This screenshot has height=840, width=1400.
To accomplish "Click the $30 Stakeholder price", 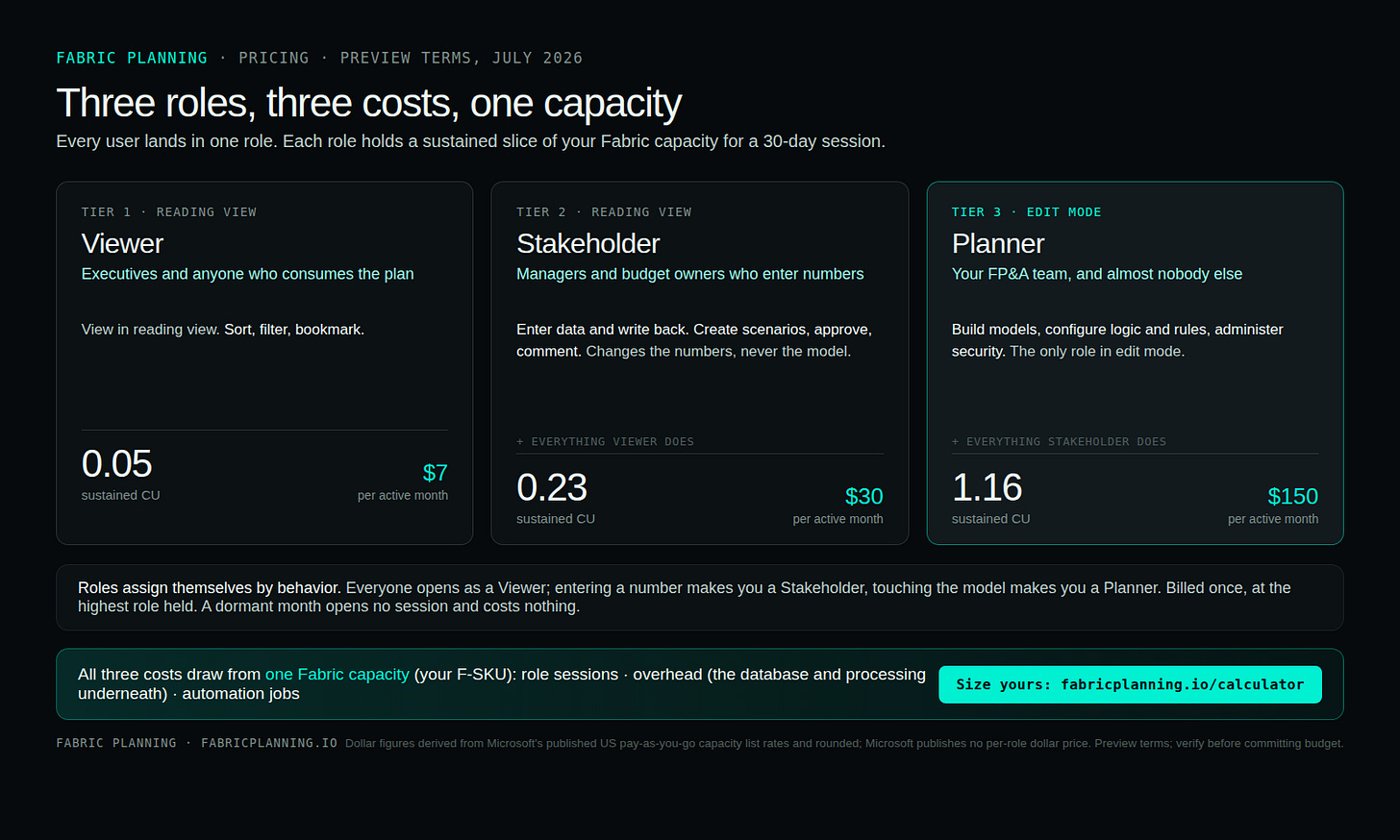I will (864, 496).
